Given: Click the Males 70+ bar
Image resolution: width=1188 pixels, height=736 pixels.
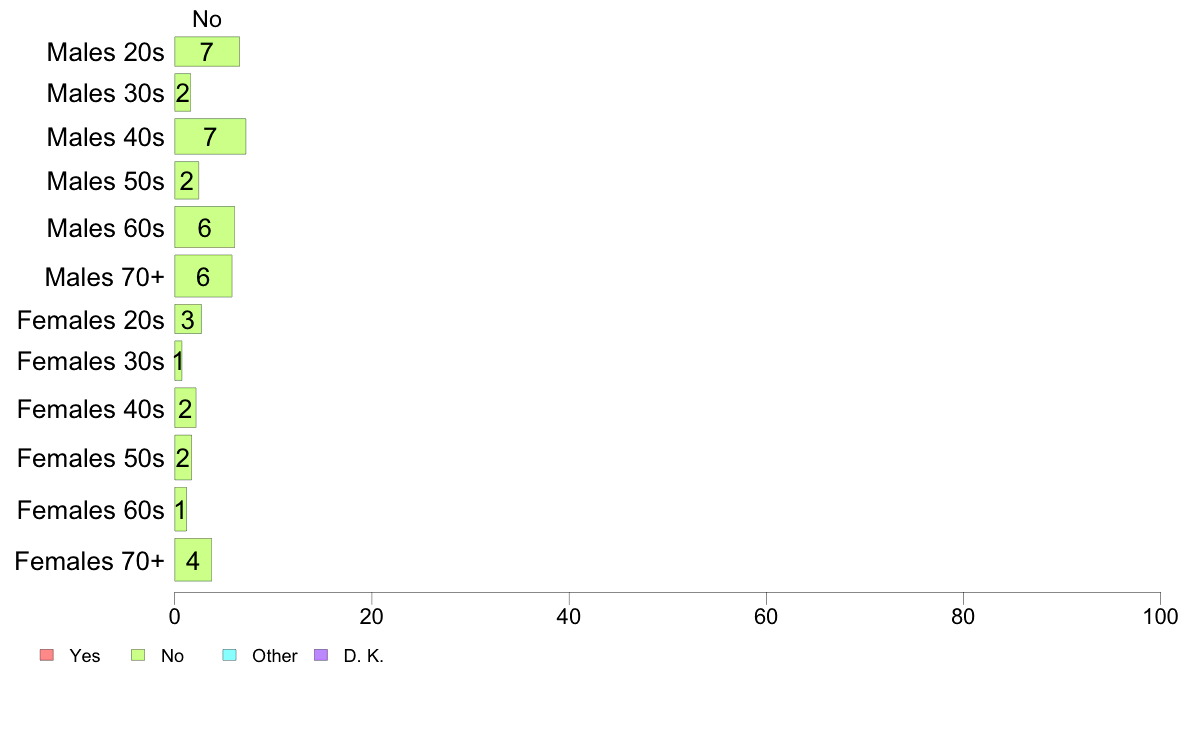Looking at the screenshot, I should 203,277.
